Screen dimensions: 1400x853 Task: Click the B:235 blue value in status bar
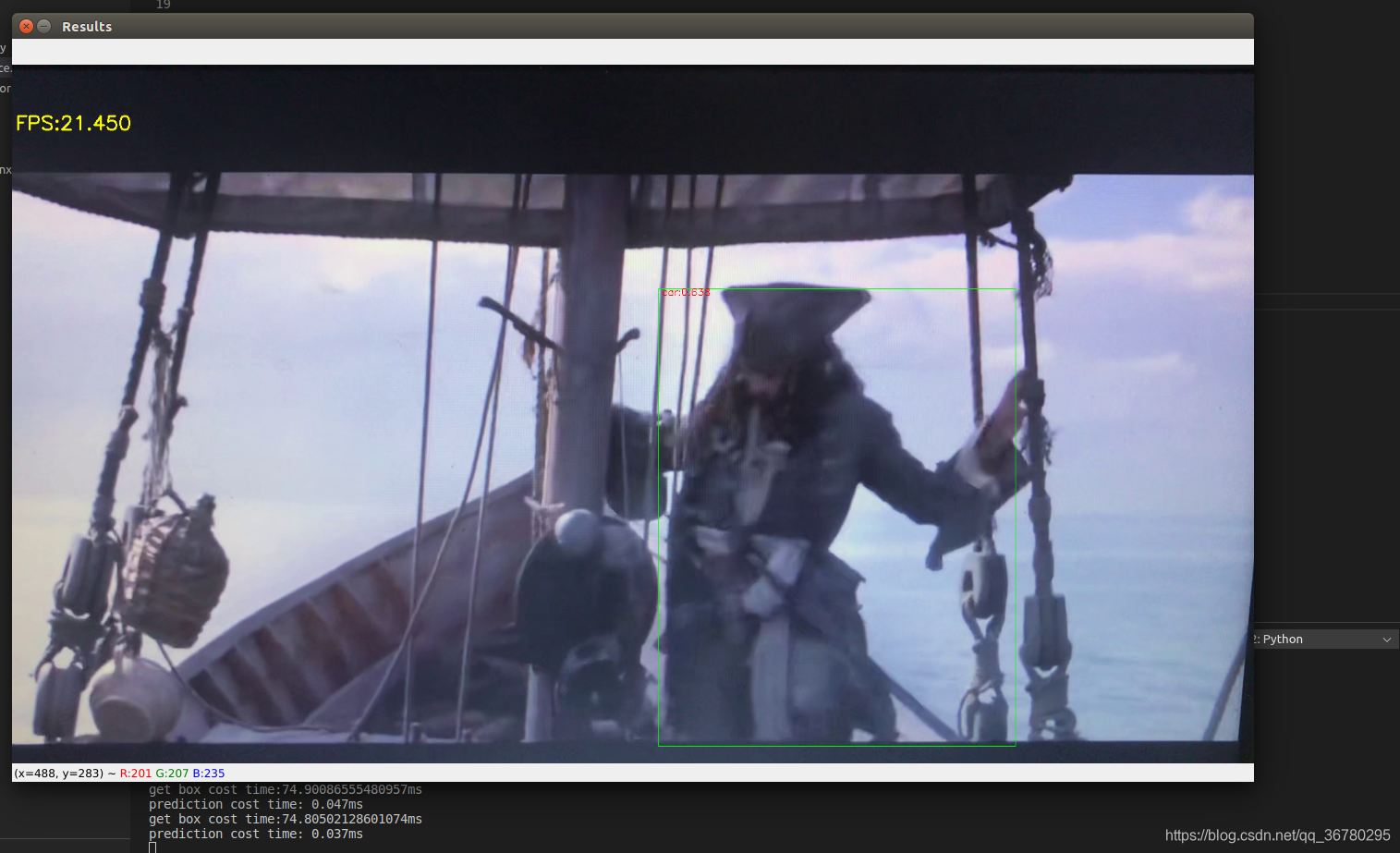(x=209, y=774)
